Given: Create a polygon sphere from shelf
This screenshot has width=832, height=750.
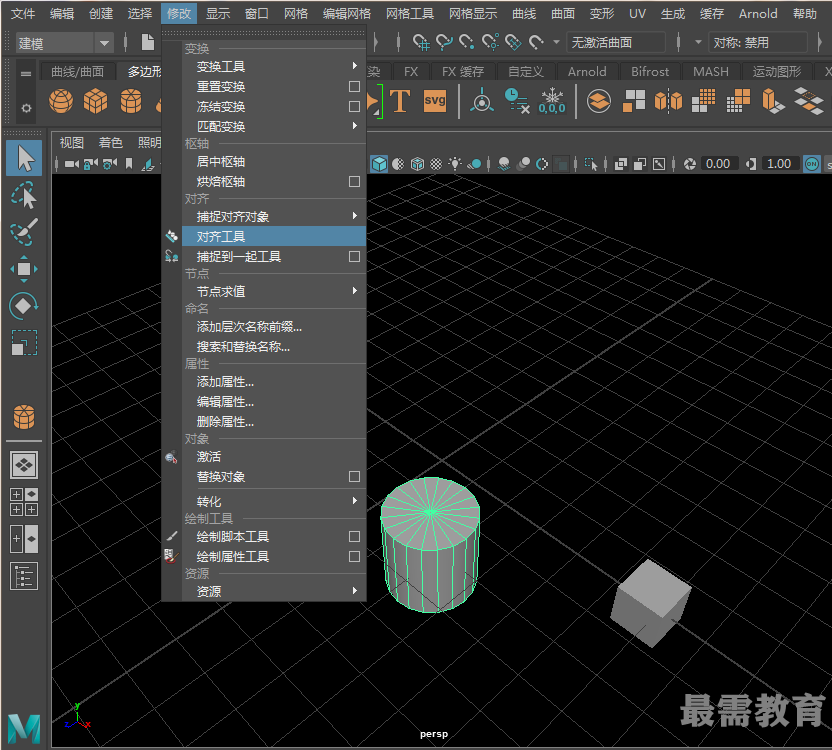Looking at the screenshot, I should tap(61, 101).
